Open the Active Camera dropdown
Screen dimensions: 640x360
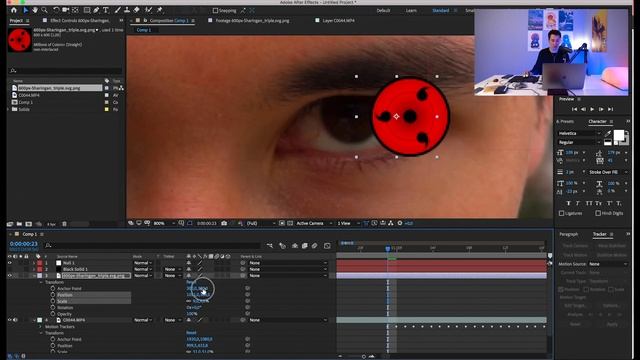314,224
